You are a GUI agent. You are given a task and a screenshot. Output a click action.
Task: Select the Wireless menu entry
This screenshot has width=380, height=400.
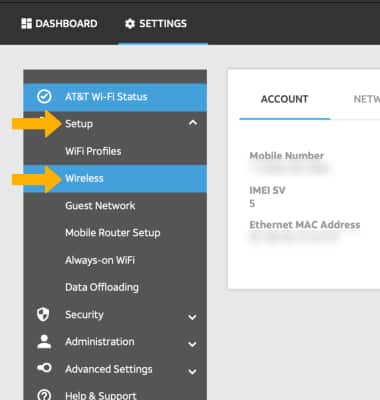[x=115, y=179]
